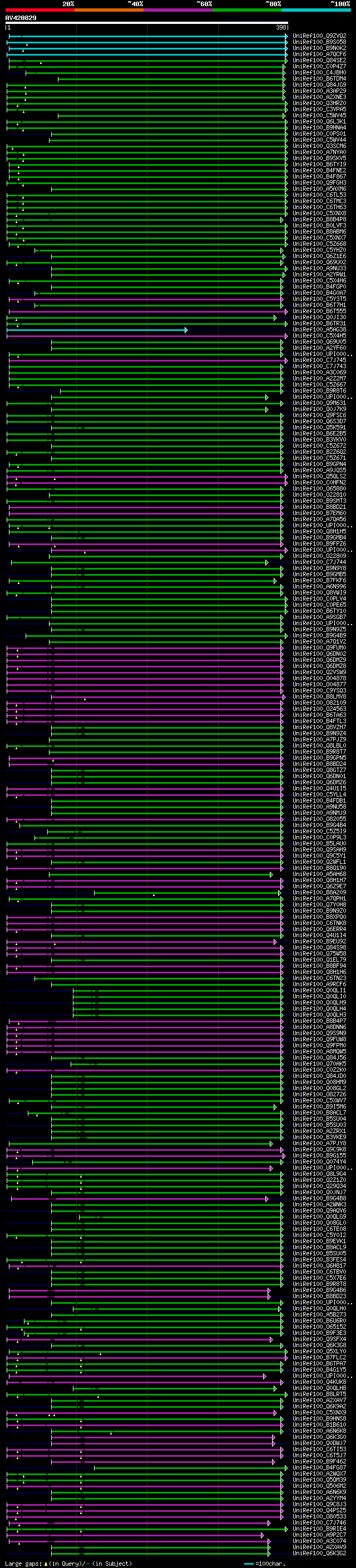Viewport: 356px width, 1568px height.
Task: Select label UniRef100_A9NU33
Action: pos(319,269)
